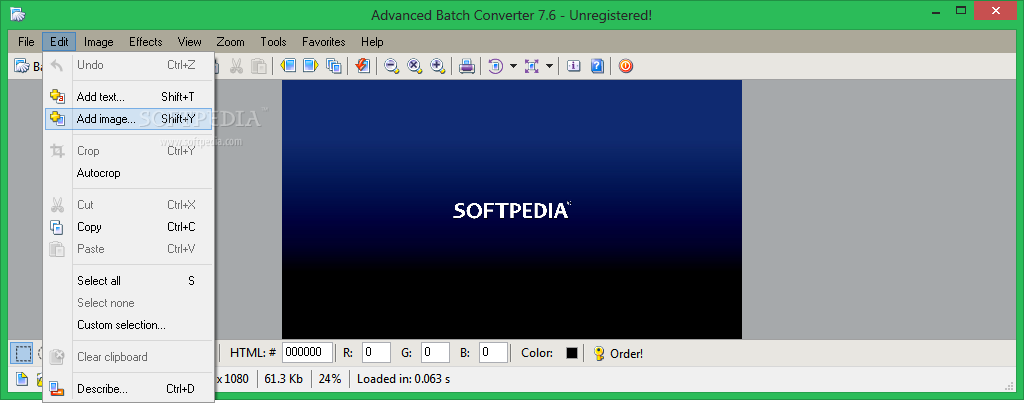The width and height of the screenshot is (1024, 403).
Task: Open dropdown arrow next to rotate icon
Action: [513, 65]
